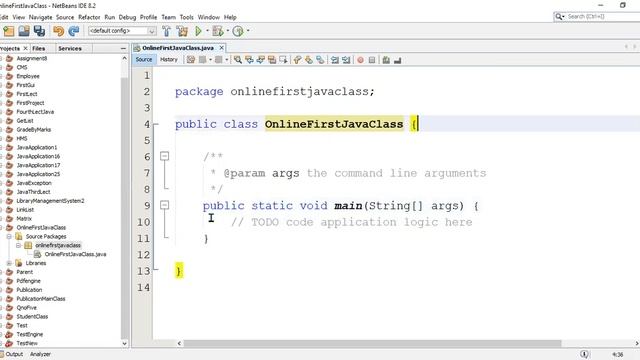The image size is (640, 360).
Task: Open the Profile Project dropdown arrow
Action: pyautogui.click(x=248, y=31)
